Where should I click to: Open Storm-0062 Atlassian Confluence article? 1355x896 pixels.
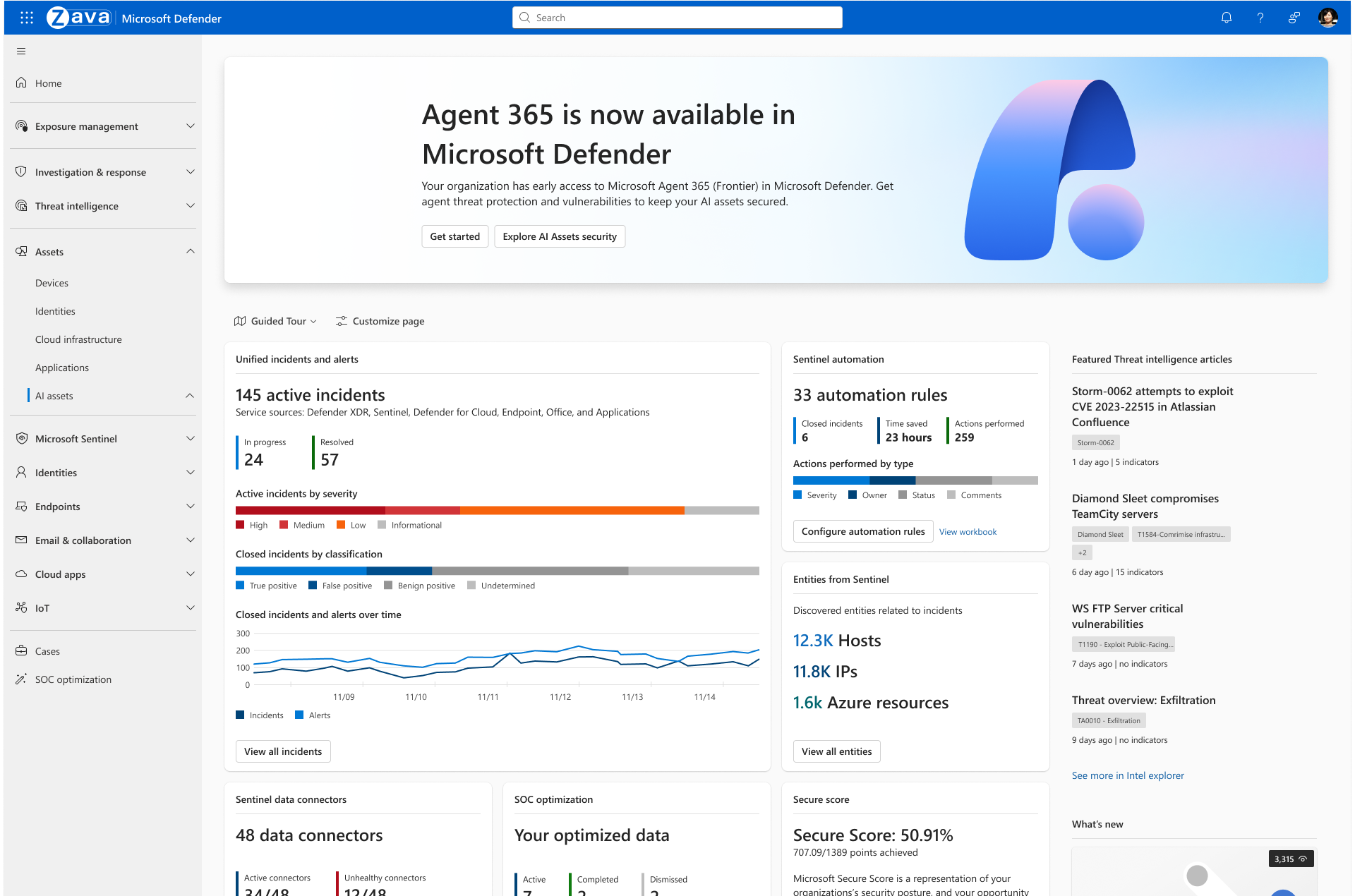point(1152,406)
